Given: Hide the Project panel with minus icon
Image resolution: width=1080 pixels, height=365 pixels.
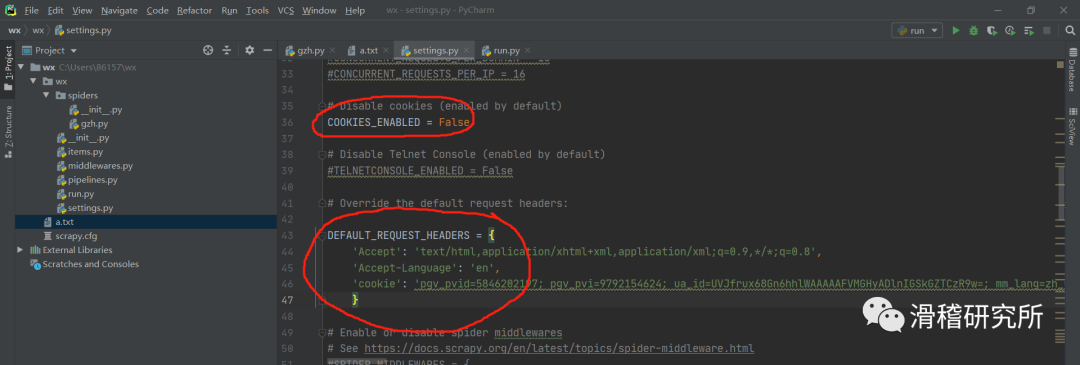Looking at the screenshot, I should (x=268, y=50).
